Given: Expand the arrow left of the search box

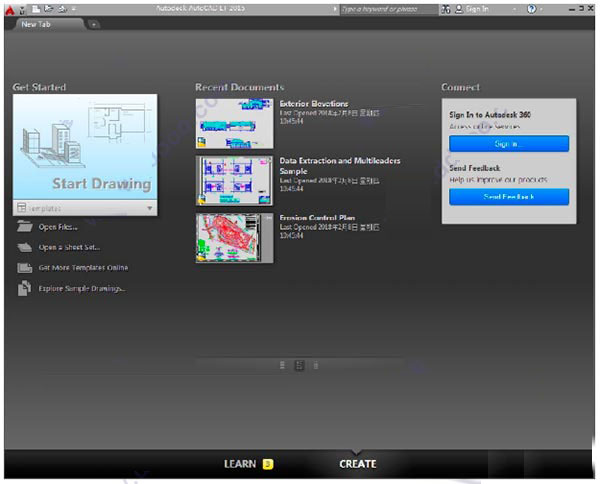Looking at the screenshot, I should tap(336, 9).
